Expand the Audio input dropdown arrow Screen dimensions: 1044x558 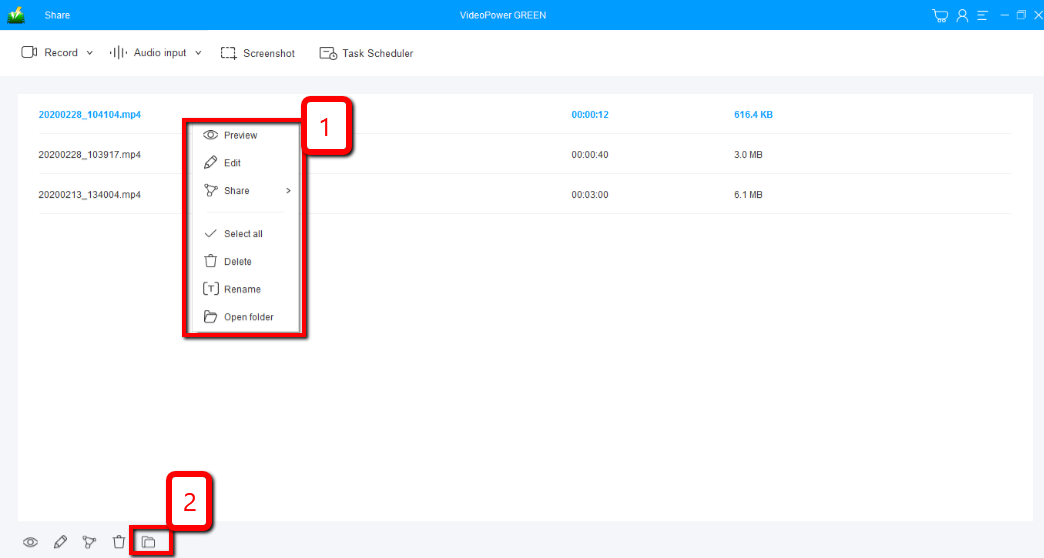[x=198, y=53]
